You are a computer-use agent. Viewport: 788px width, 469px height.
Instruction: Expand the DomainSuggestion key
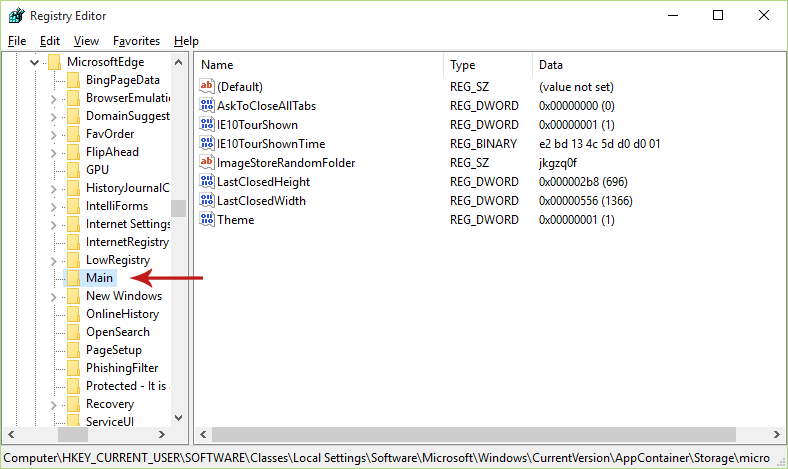(x=53, y=117)
